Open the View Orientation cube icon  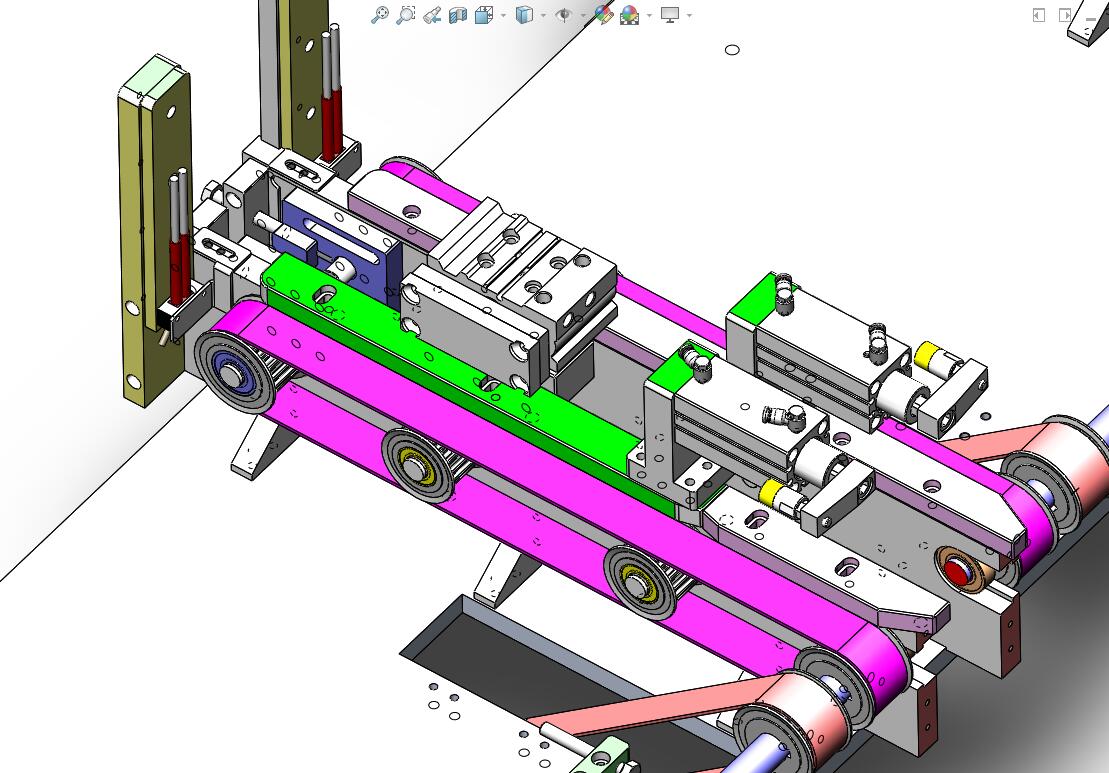[x=484, y=15]
